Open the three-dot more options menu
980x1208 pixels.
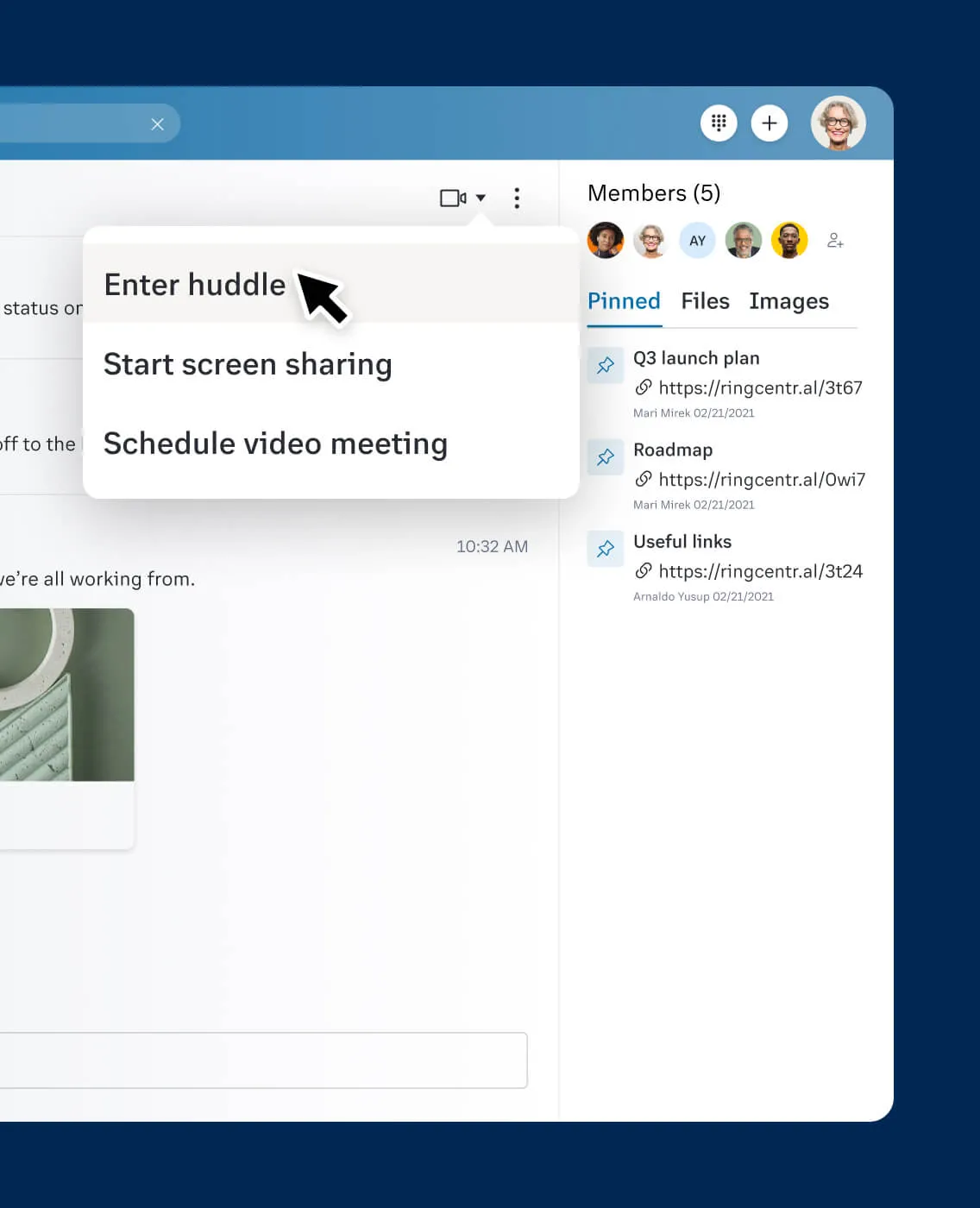click(x=517, y=198)
